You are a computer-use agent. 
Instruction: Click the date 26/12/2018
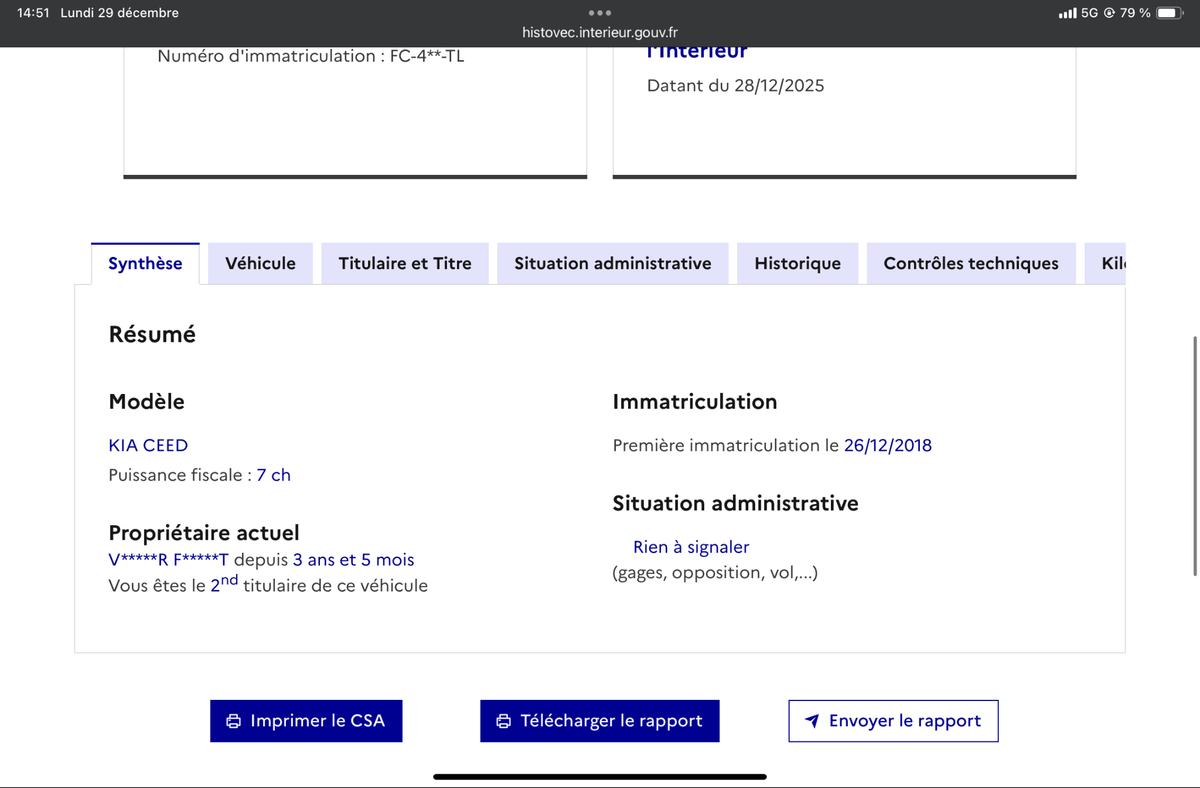pyautogui.click(x=888, y=446)
